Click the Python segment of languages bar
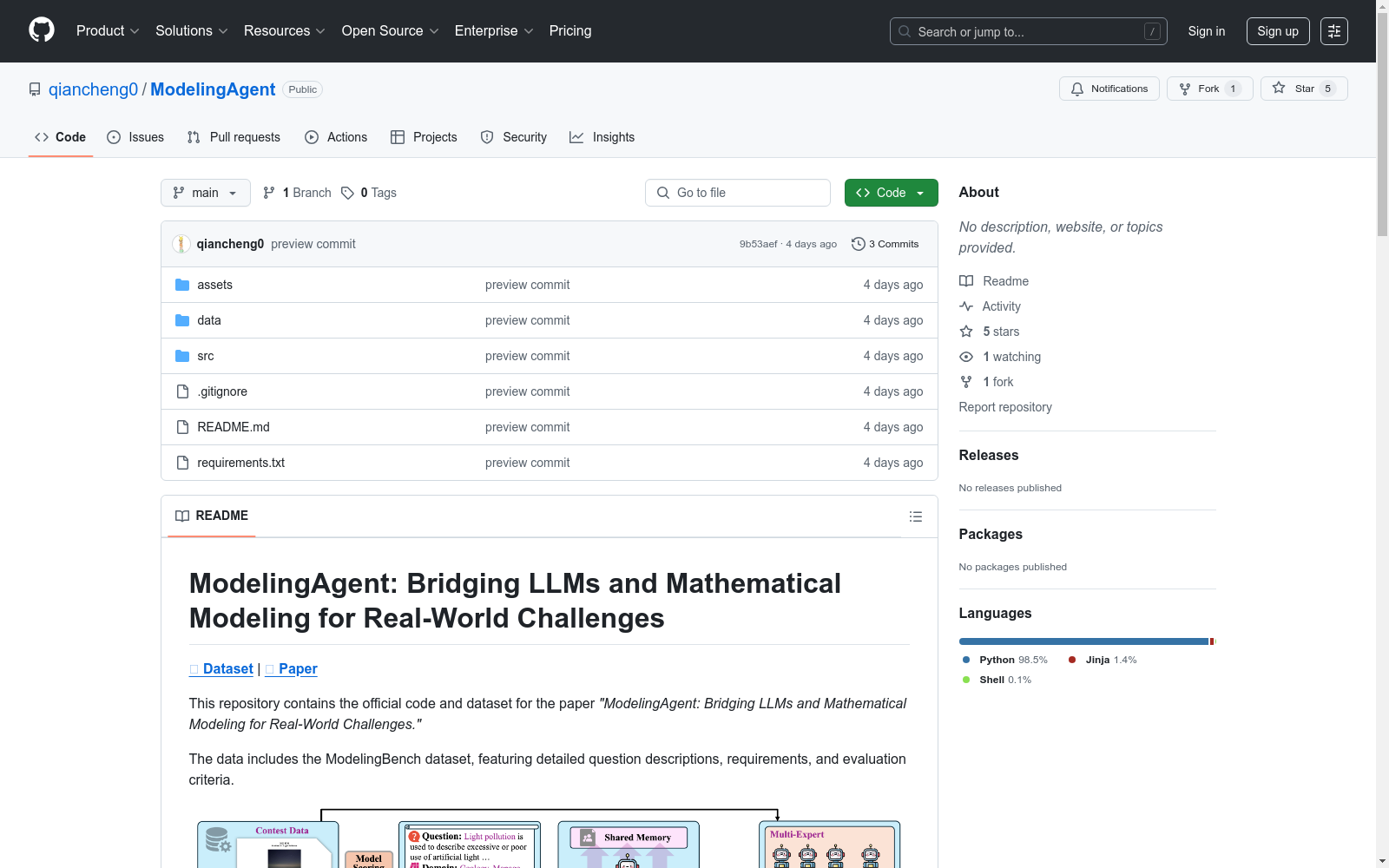The image size is (1389, 868). point(1083,641)
